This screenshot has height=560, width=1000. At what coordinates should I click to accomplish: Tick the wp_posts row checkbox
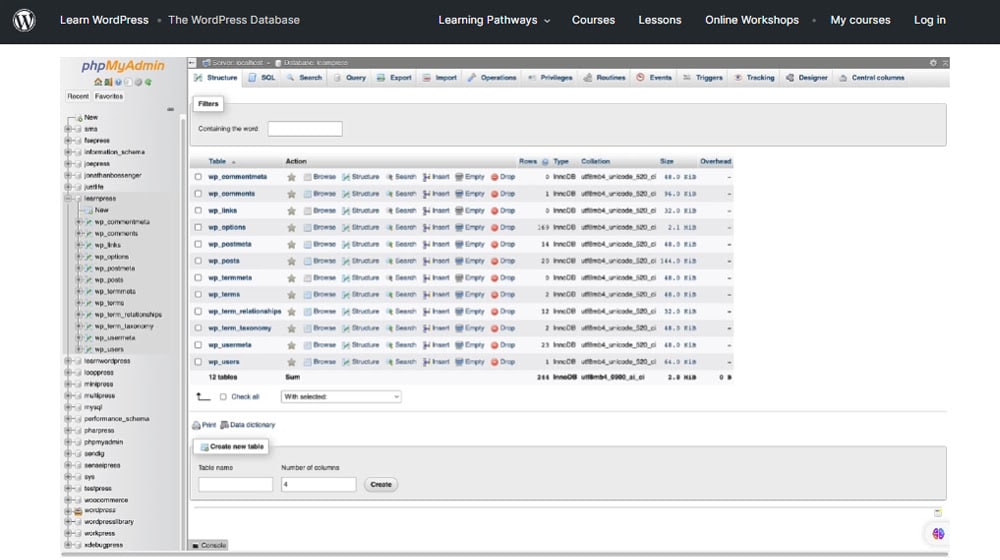(x=198, y=261)
